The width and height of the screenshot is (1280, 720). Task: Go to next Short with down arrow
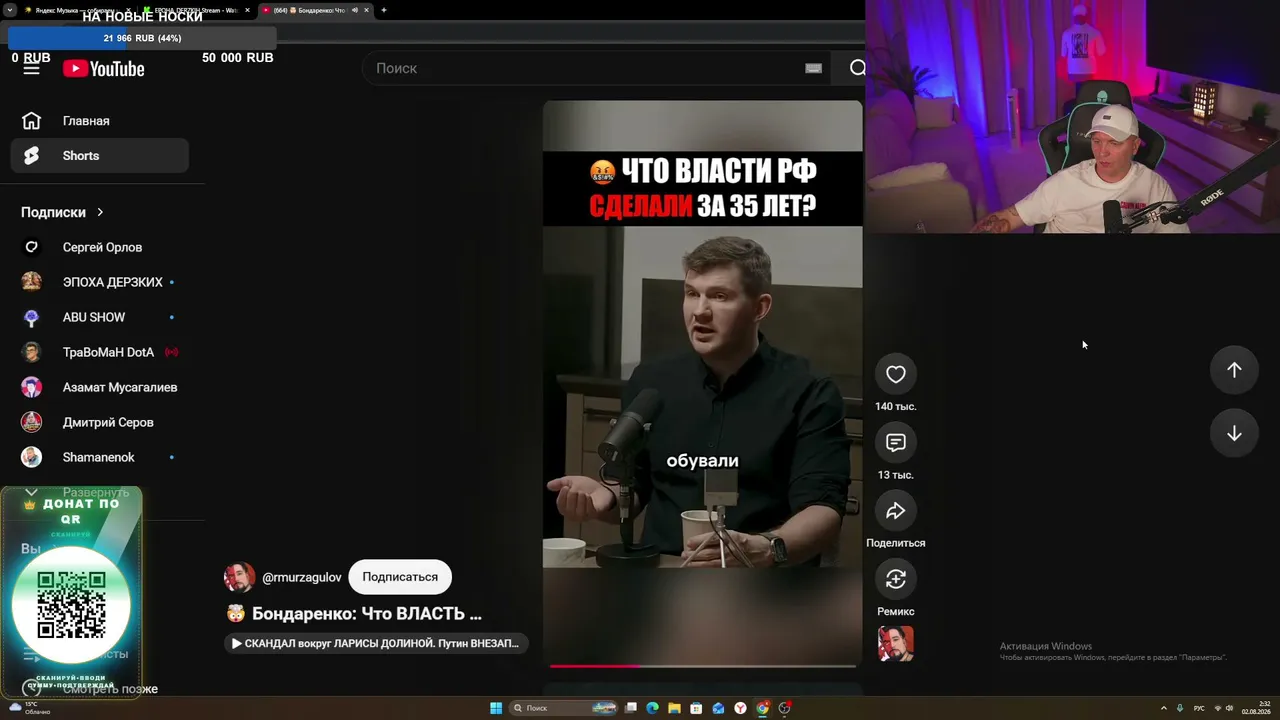pos(1234,434)
